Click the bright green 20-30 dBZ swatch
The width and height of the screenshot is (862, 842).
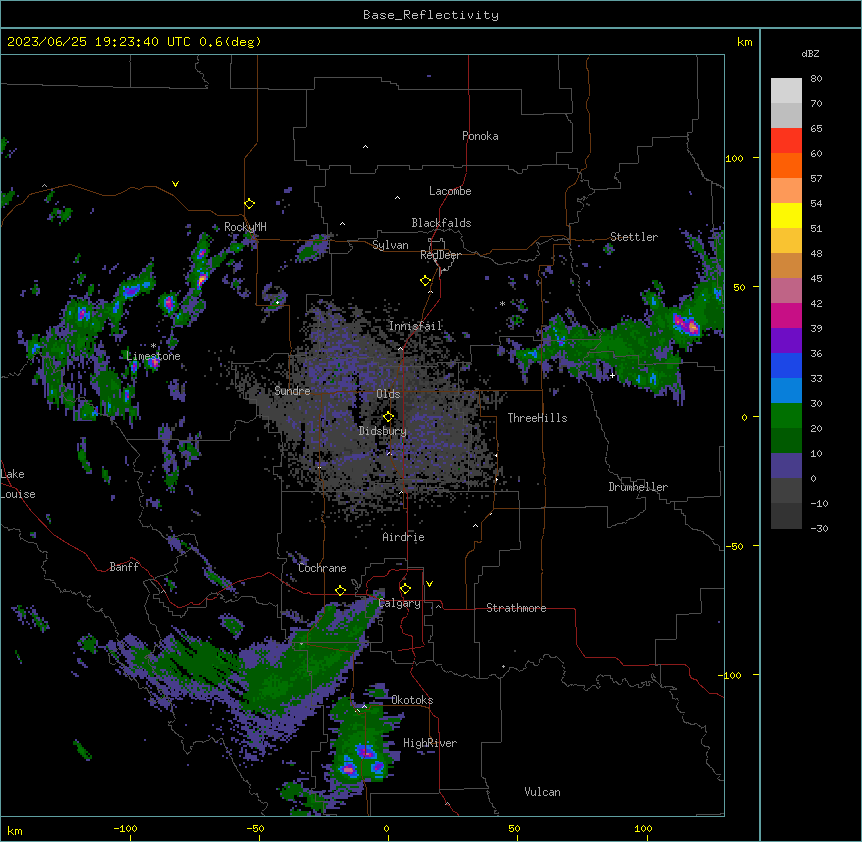point(786,416)
